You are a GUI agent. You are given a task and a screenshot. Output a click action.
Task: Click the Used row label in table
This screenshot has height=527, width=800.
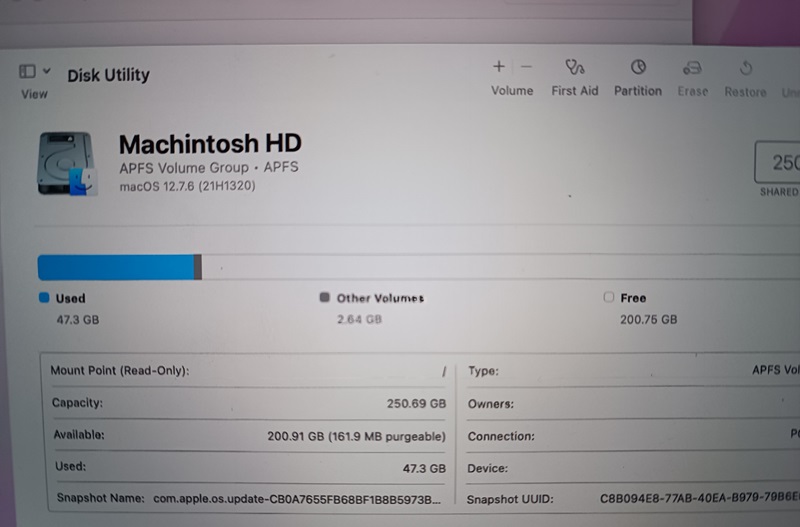[70, 466]
